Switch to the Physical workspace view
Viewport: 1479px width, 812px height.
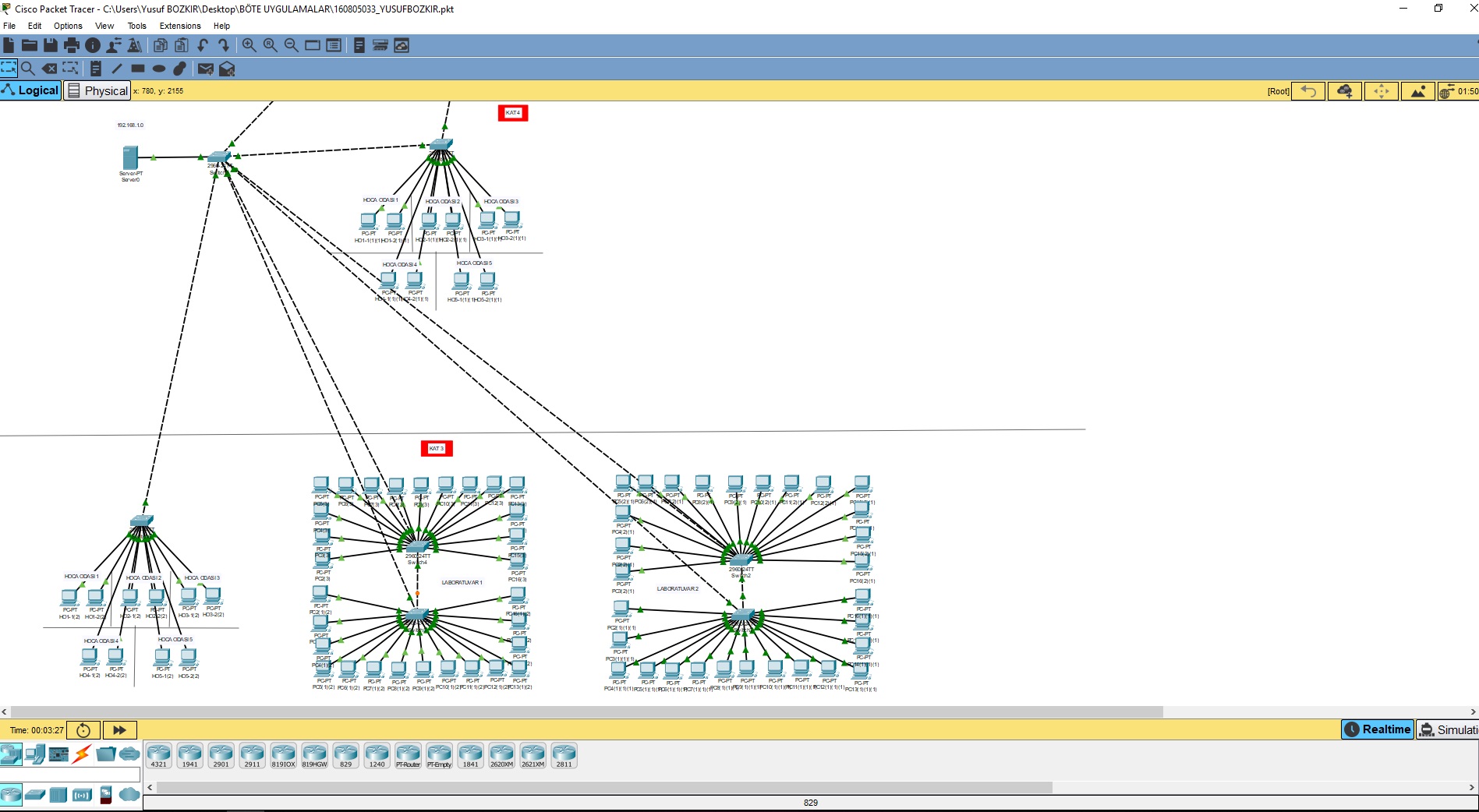pyautogui.click(x=97, y=90)
